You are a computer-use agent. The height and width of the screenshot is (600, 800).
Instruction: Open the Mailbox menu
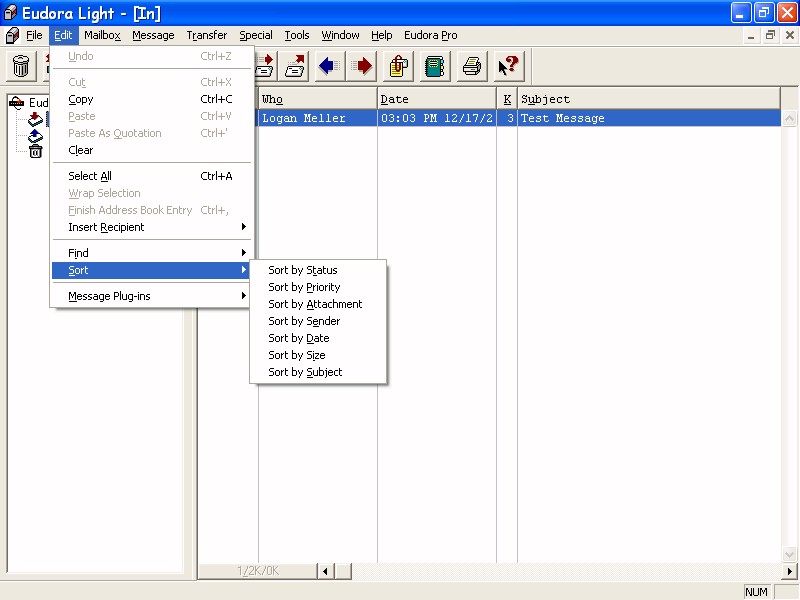(102, 35)
